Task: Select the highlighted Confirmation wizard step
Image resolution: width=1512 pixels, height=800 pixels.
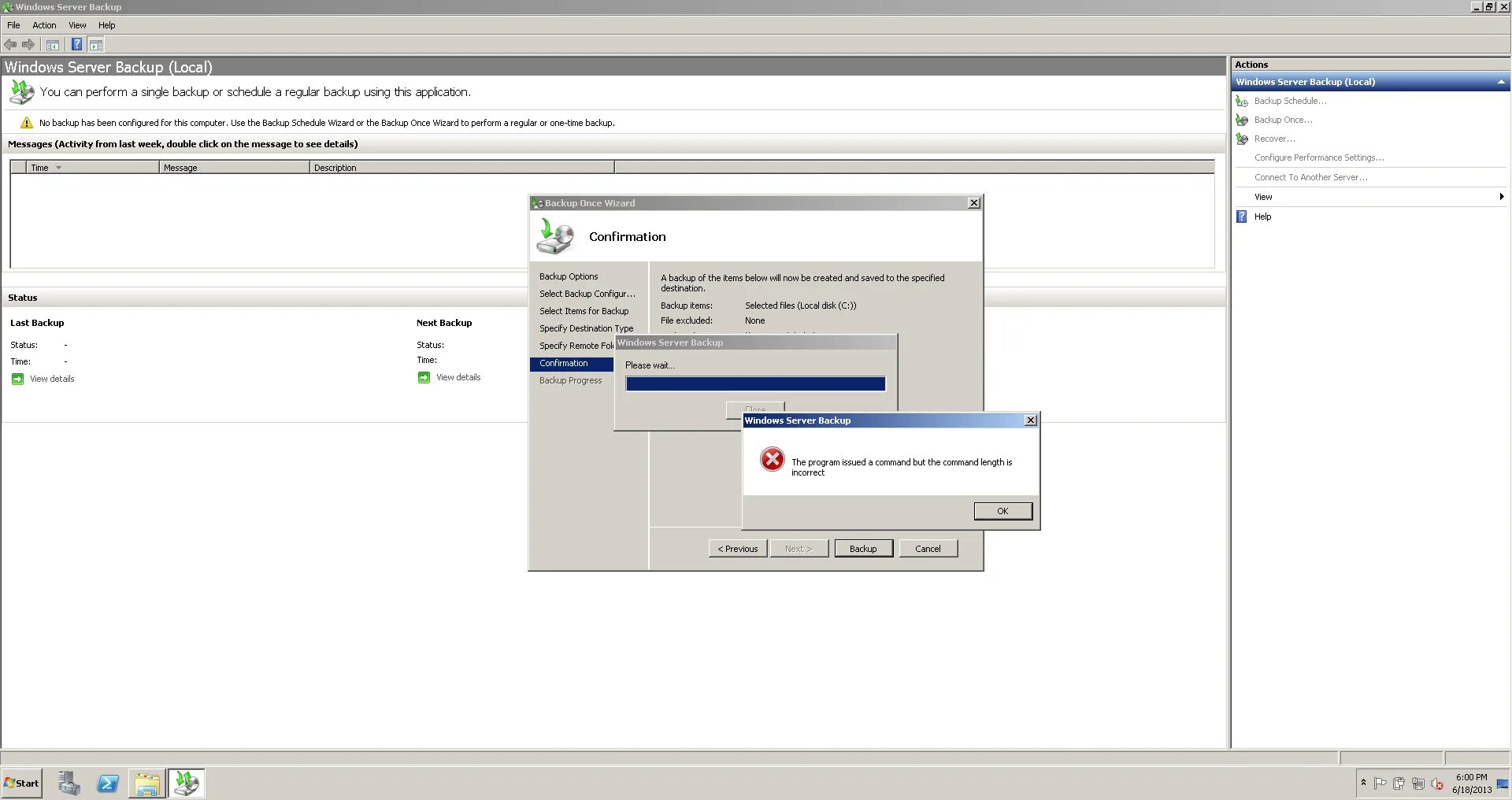Action: [x=572, y=364]
